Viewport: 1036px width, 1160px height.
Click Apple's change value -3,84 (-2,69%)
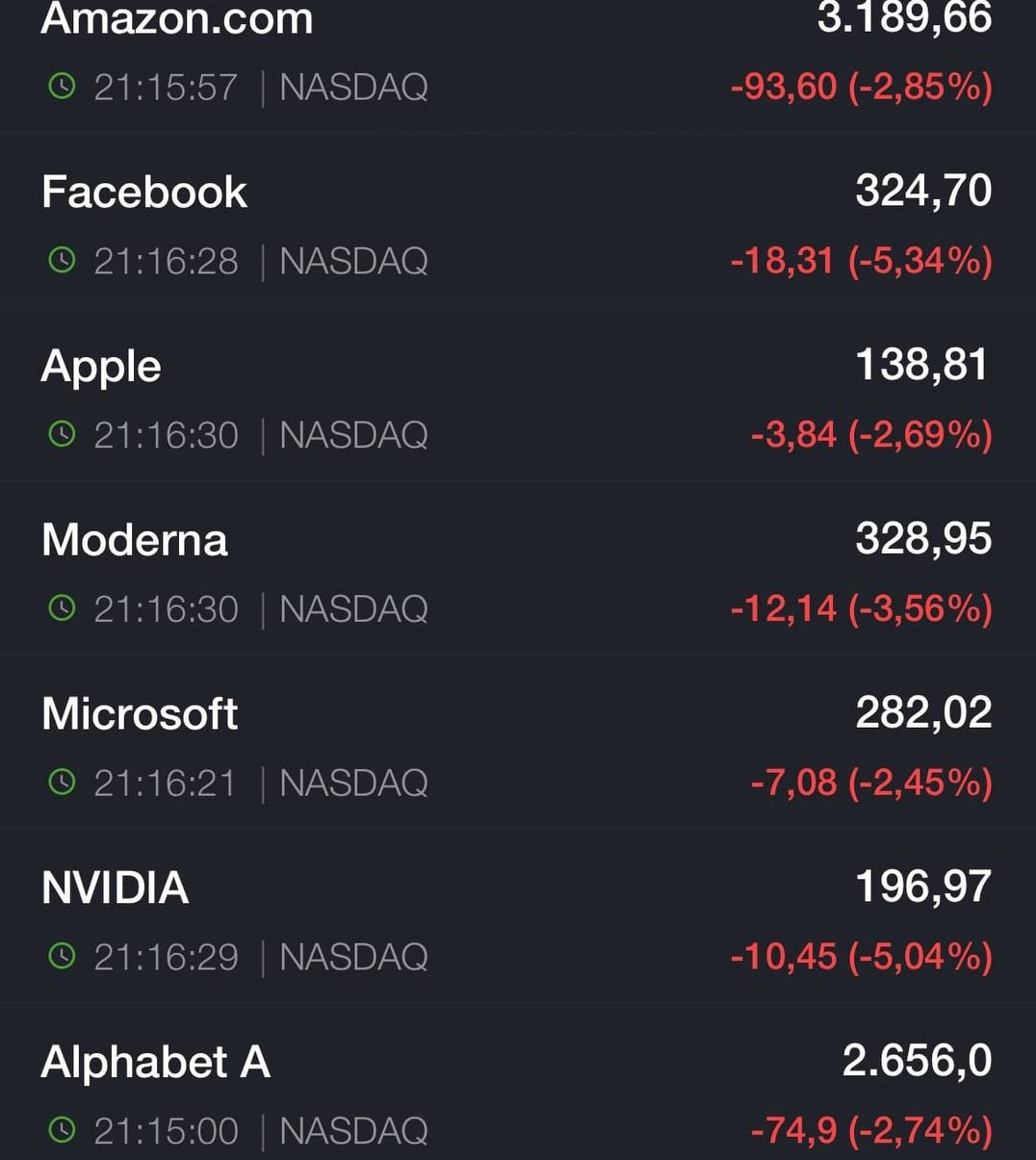[870, 435]
